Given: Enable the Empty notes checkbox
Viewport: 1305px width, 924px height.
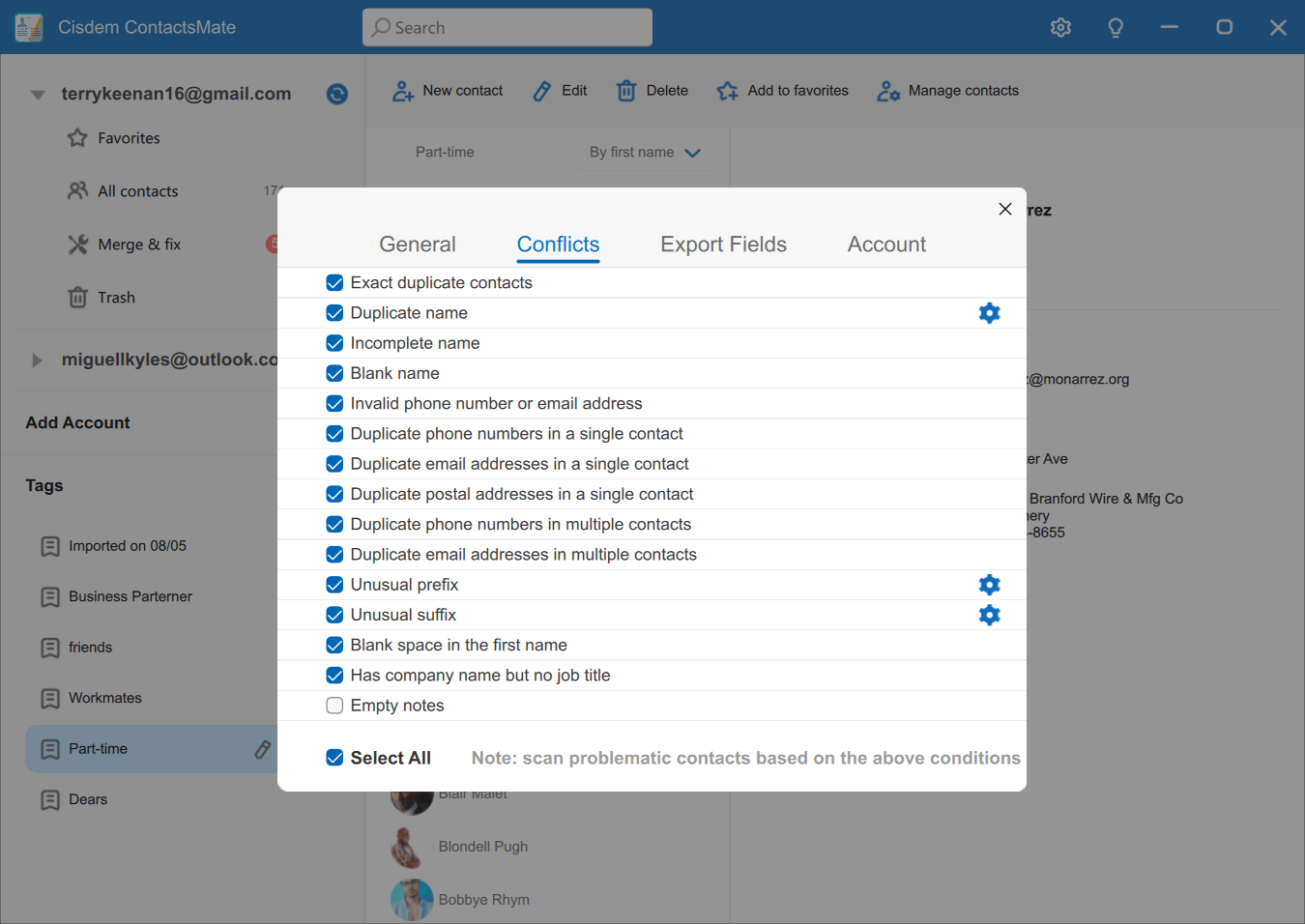Looking at the screenshot, I should (334, 706).
